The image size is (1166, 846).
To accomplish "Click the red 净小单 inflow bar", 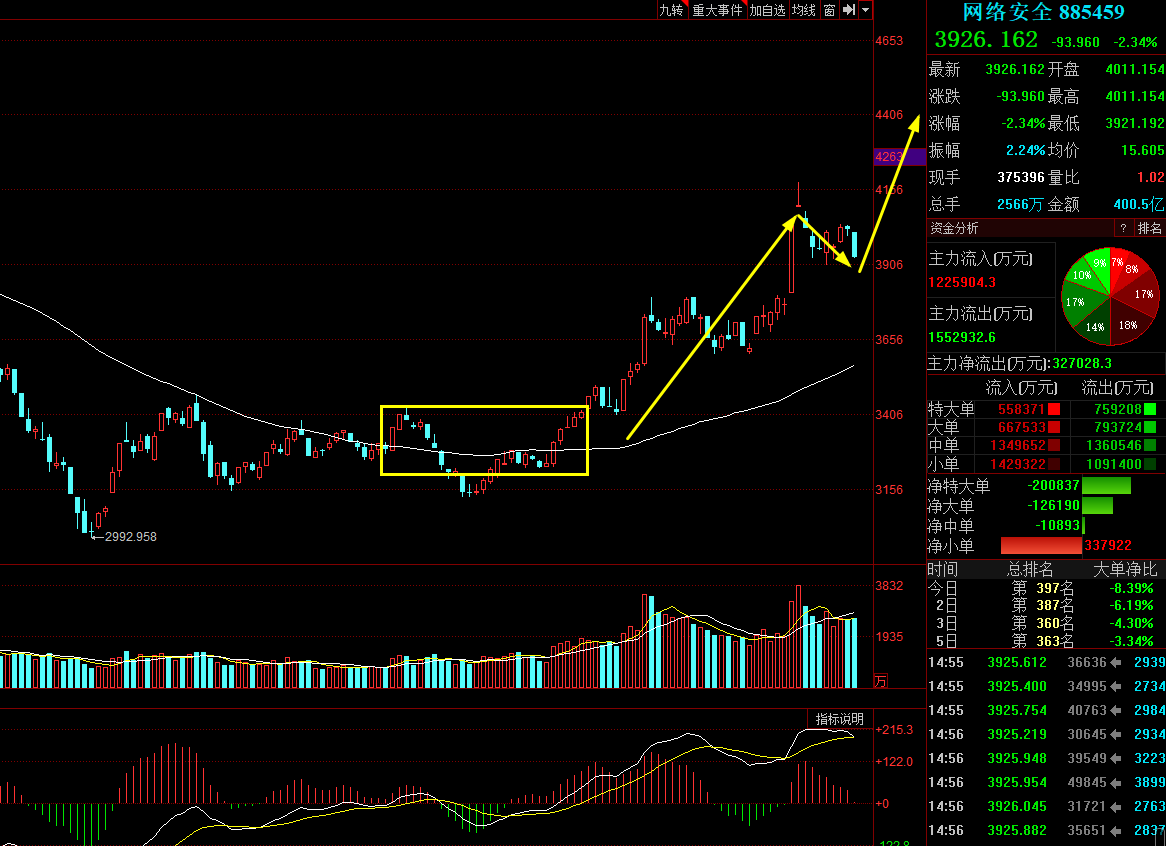I will (1041, 546).
